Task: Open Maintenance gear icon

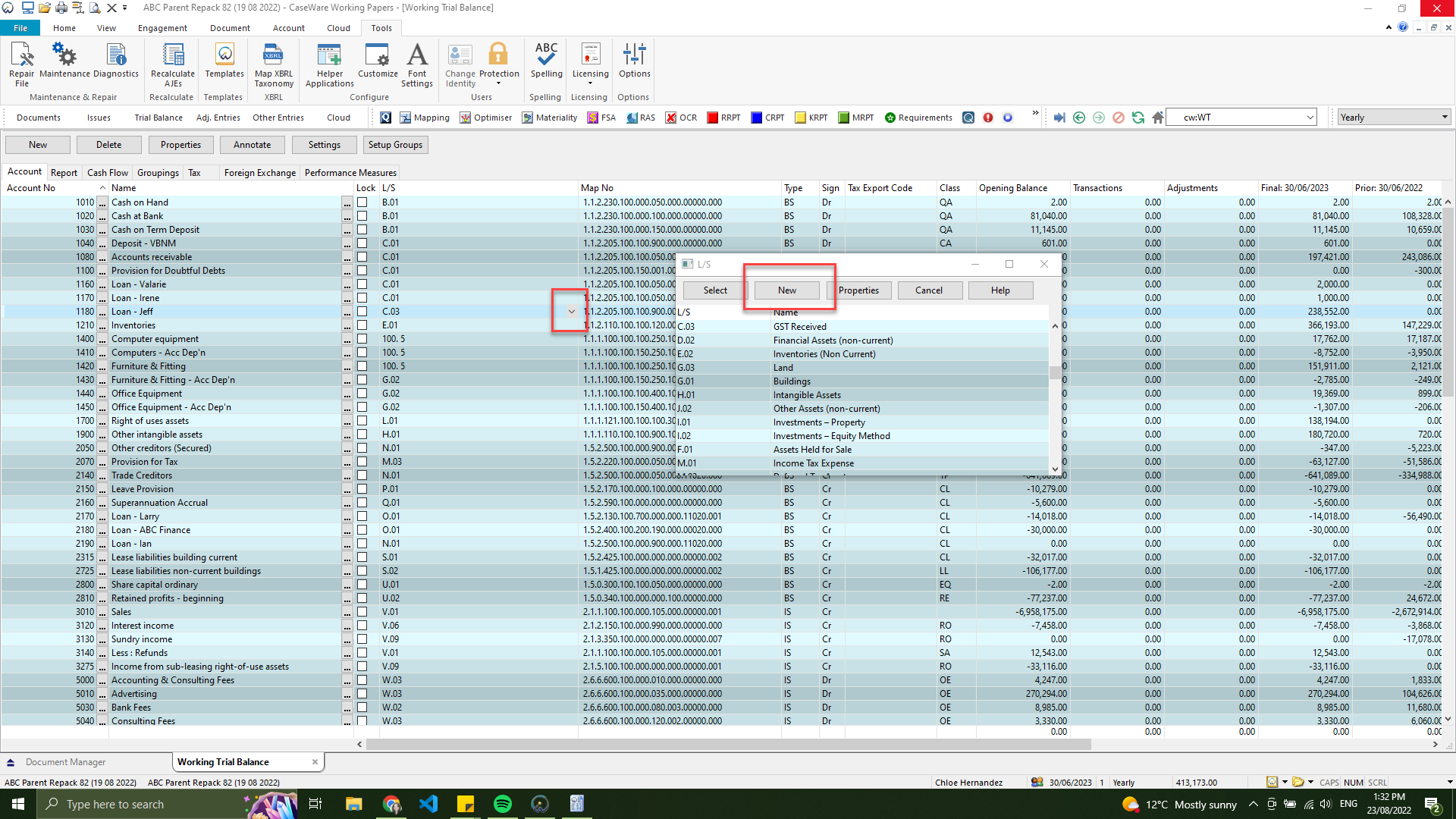Action: click(x=64, y=61)
